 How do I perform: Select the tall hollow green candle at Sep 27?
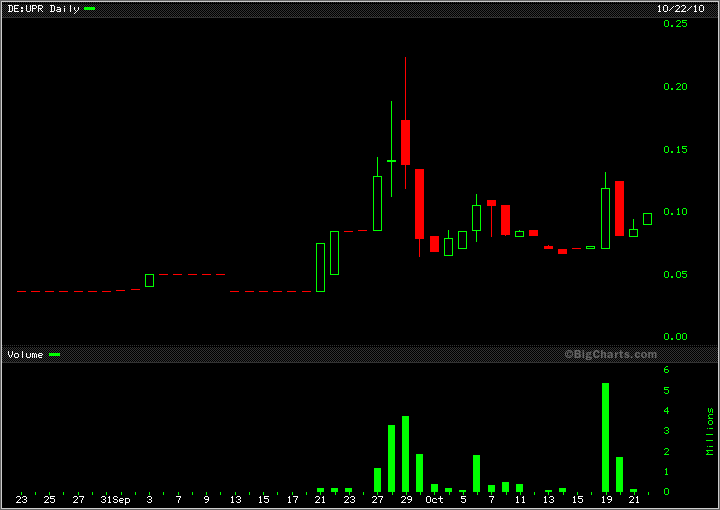click(377, 203)
